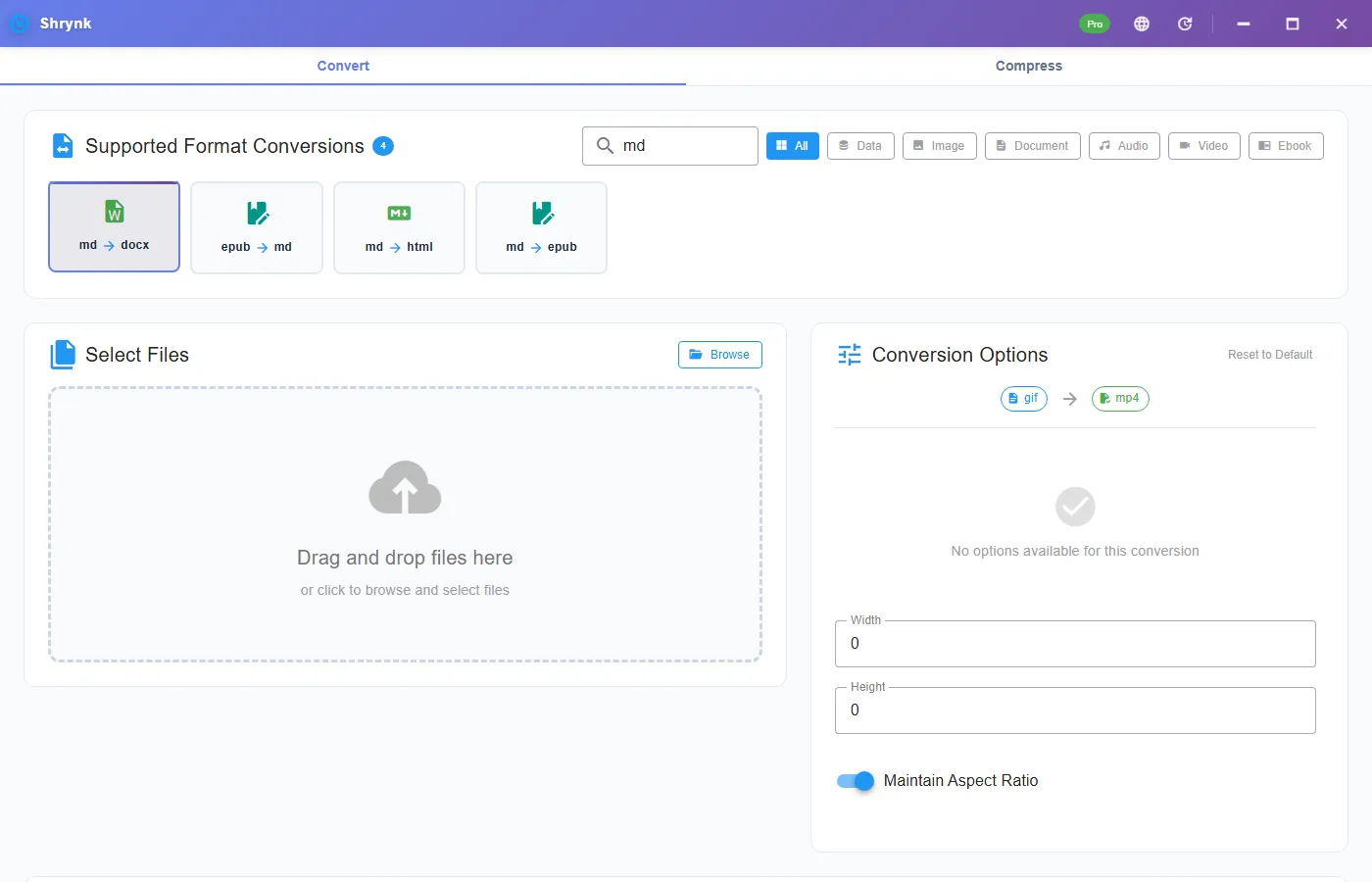This screenshot has width=1372, height=882.
Task: Select the md to epub conversion card
Action: click(x=541, y=227)
